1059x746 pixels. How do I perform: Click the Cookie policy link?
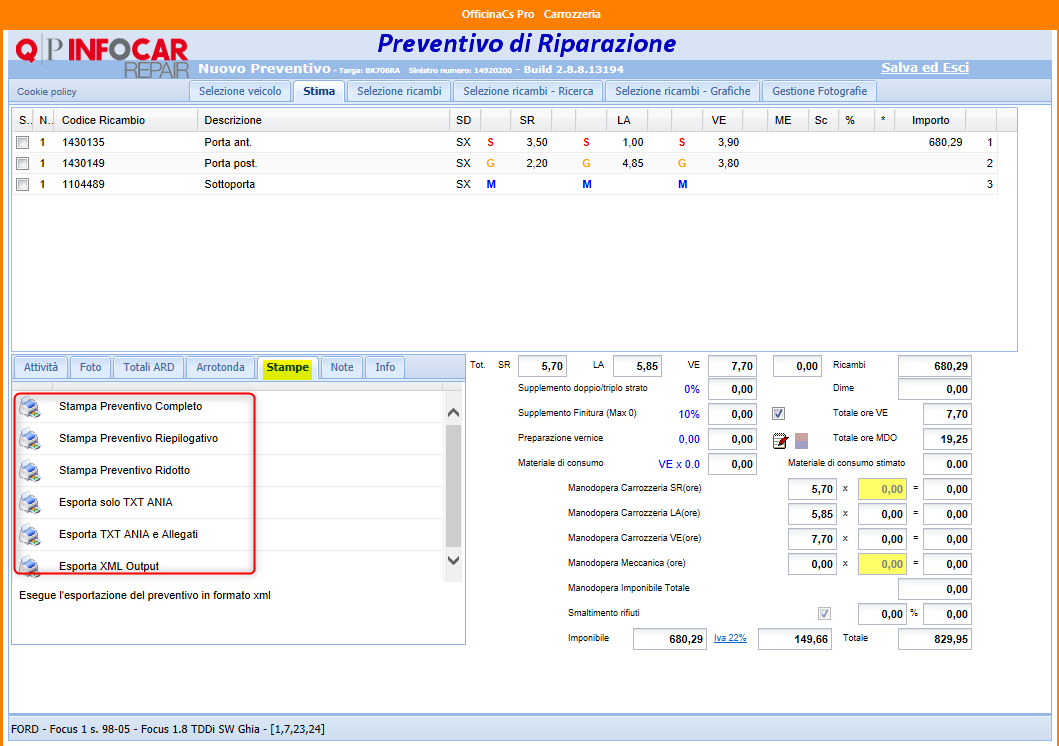tap(47, 92)
